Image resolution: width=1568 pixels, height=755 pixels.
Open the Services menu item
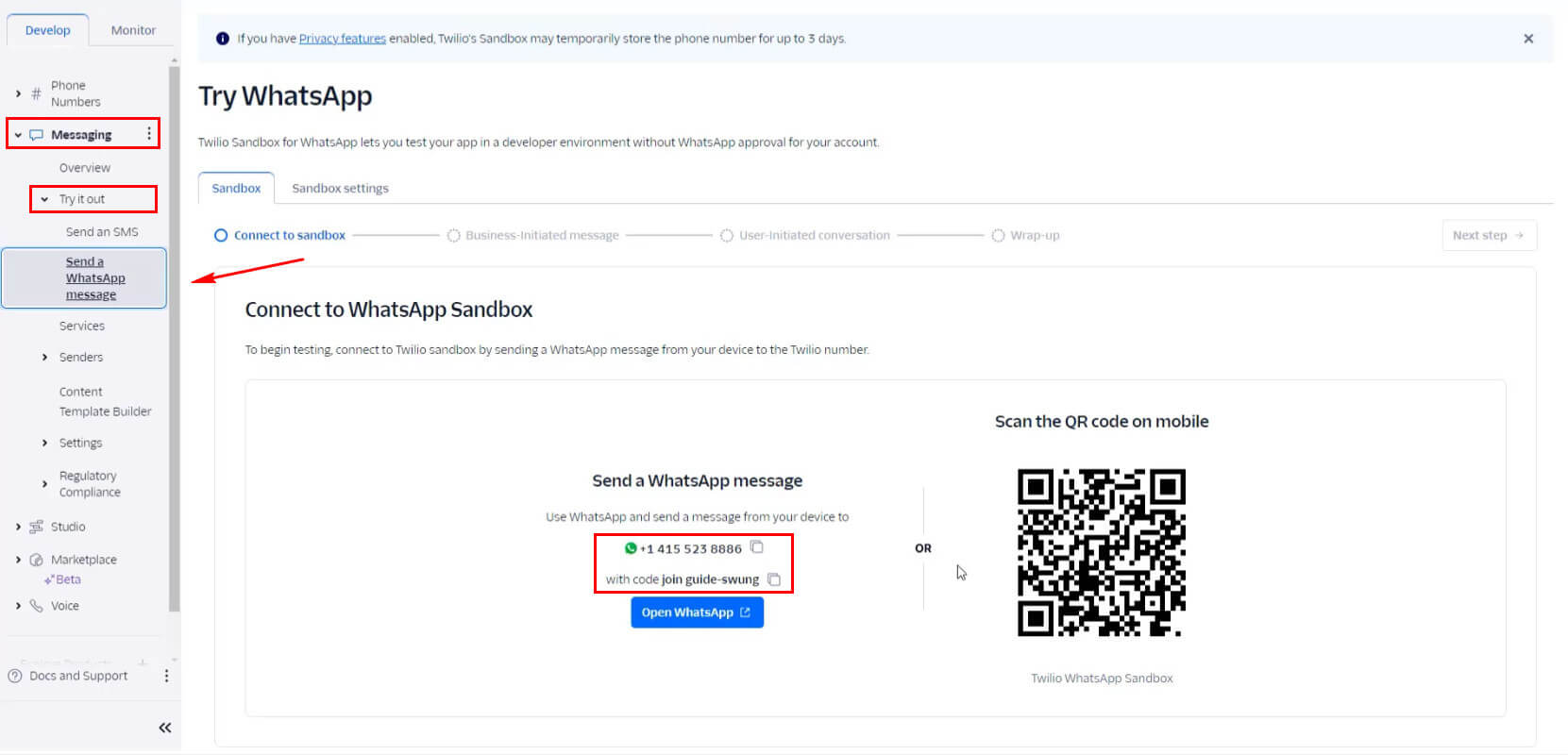click(82, 326)
